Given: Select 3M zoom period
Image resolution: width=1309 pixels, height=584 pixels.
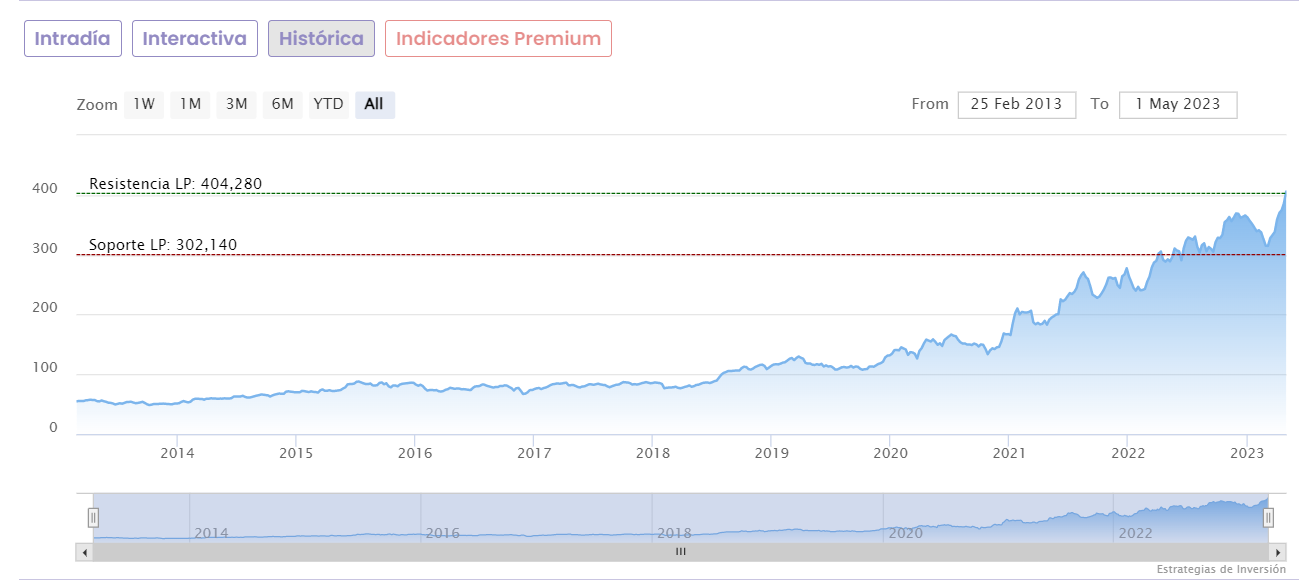Looking at the screenshot, I should [x=236, y=104].
